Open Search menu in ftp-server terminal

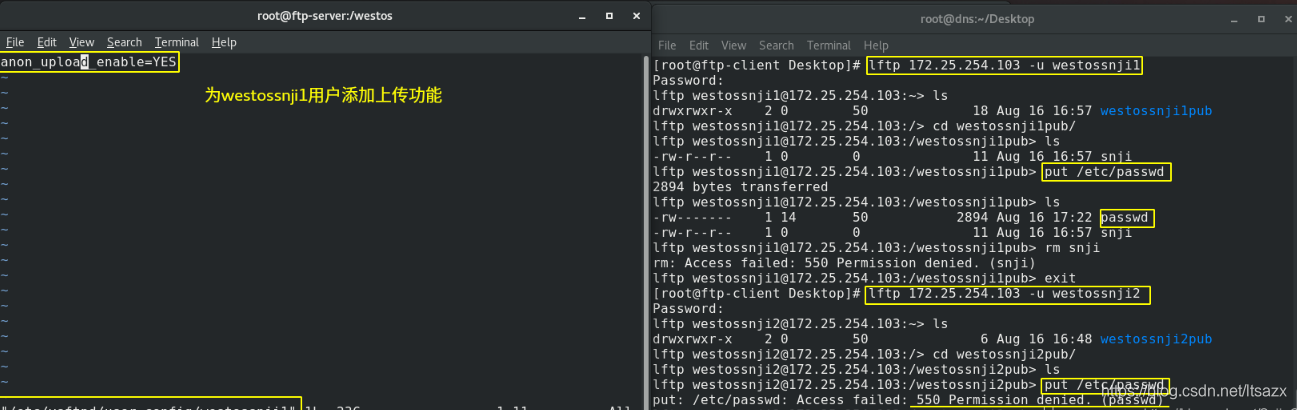(124, 42)
